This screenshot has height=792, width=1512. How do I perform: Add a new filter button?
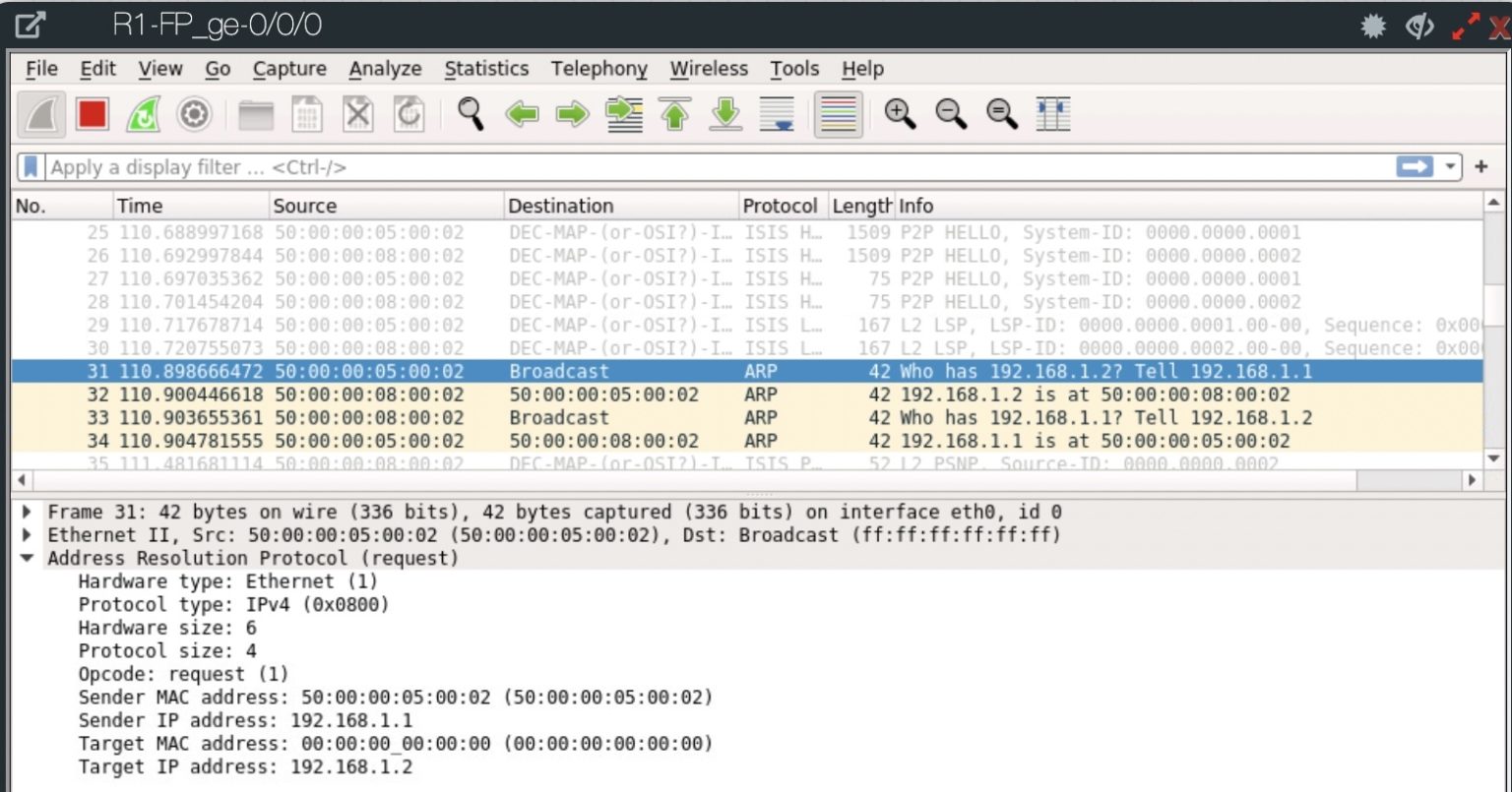pos(1480,166)
